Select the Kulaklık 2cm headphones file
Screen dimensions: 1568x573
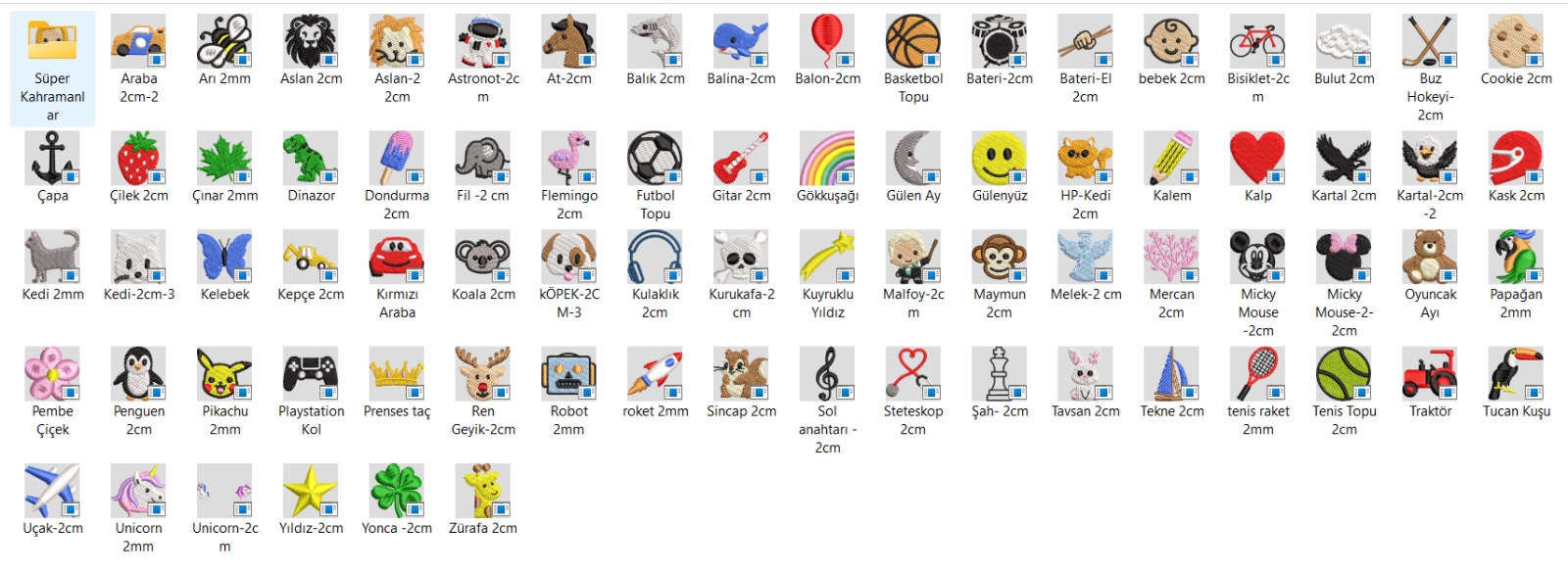[x=655, y=257]
